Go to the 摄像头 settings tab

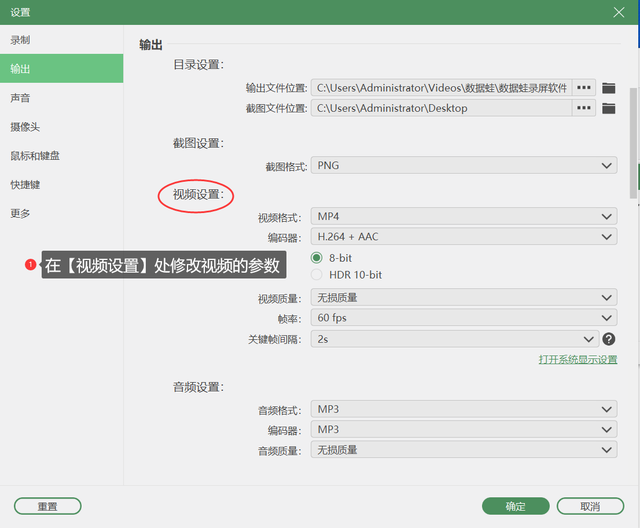(62, 127)
